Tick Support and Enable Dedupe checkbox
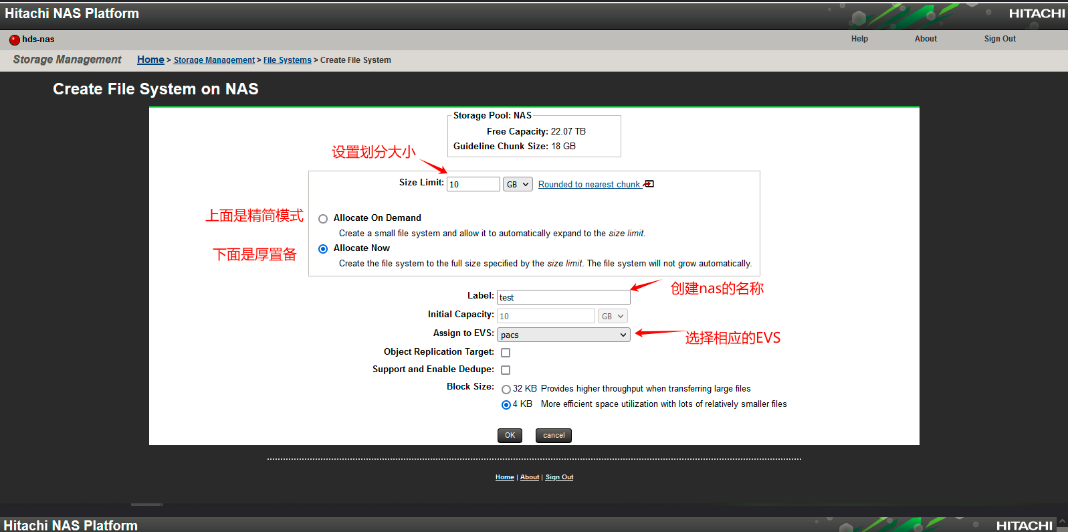1068x532 pixels. pos(505,370)
